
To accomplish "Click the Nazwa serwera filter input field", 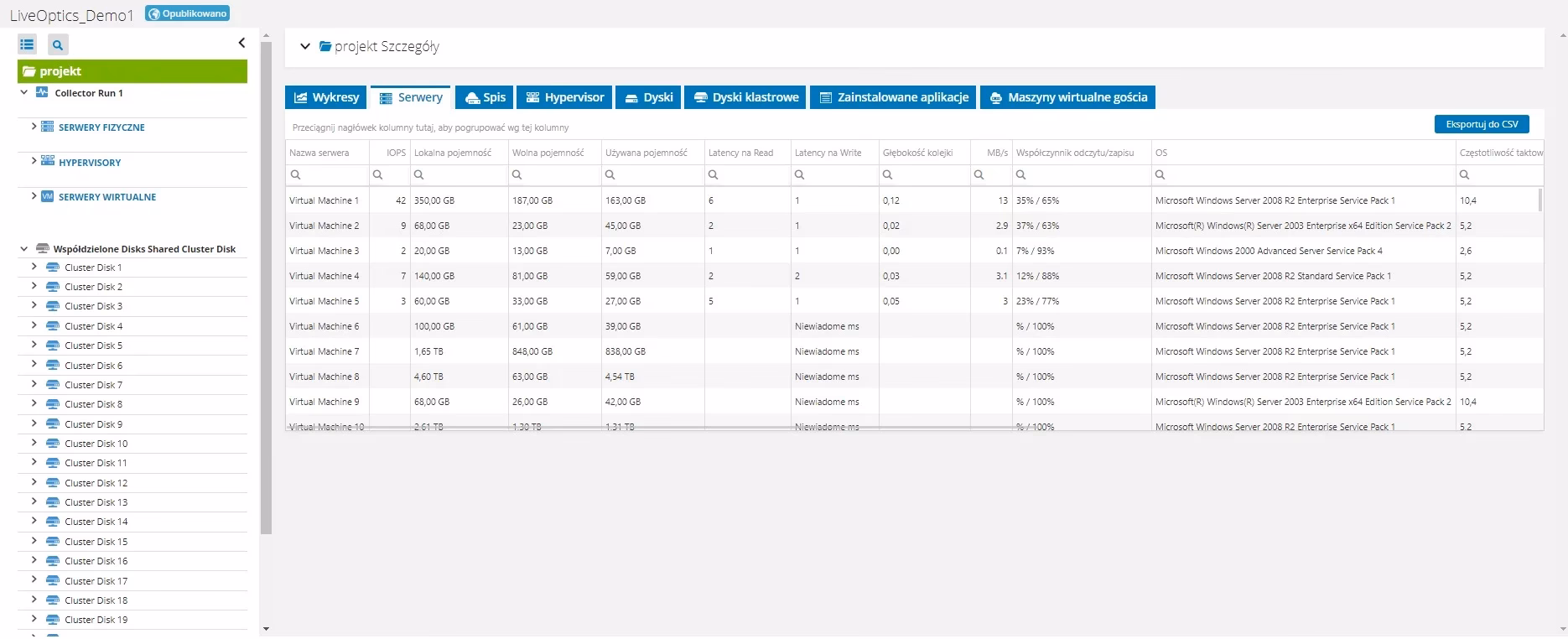I will tap(333, 174).
